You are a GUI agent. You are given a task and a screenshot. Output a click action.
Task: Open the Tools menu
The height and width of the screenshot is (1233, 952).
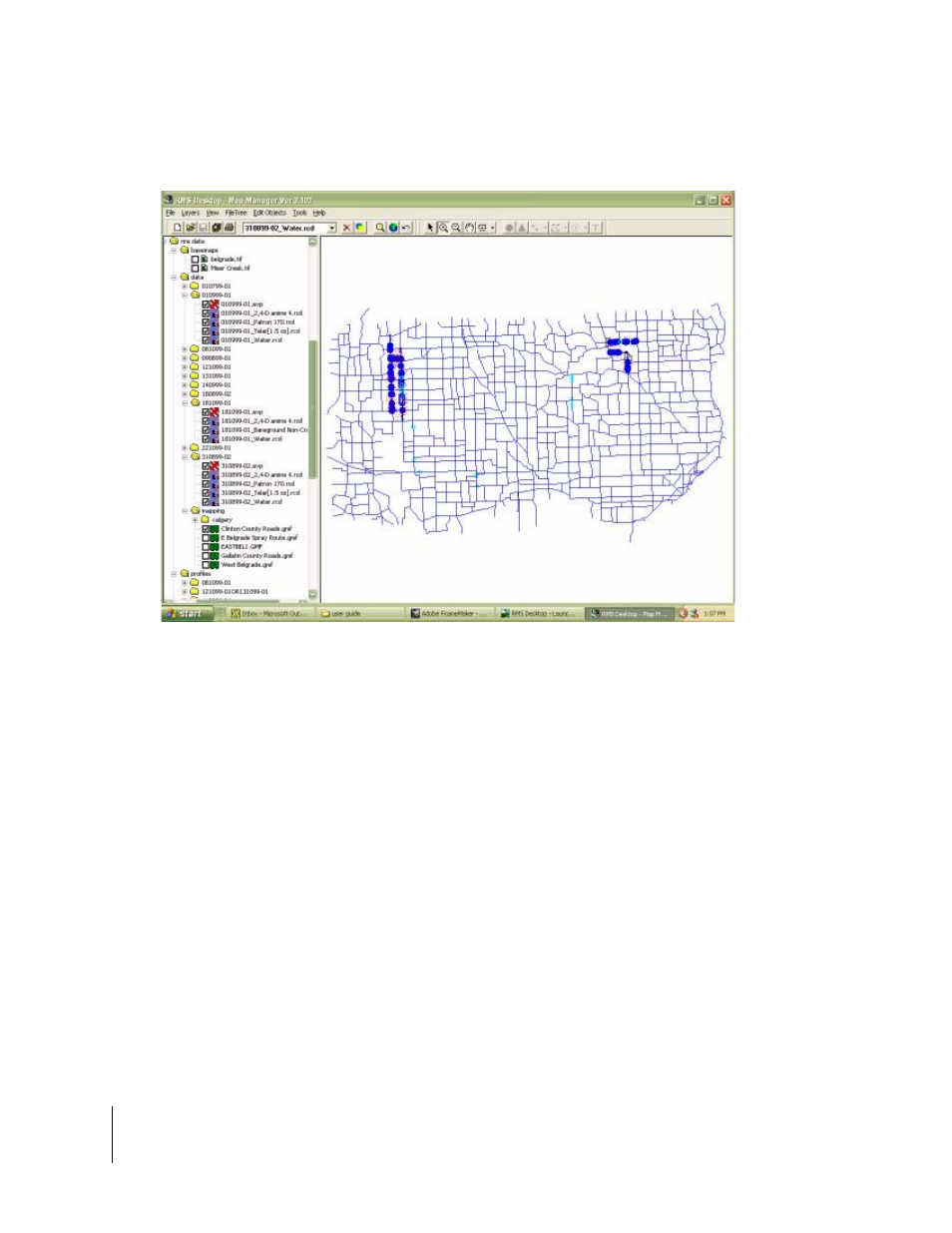pos(299,213)
